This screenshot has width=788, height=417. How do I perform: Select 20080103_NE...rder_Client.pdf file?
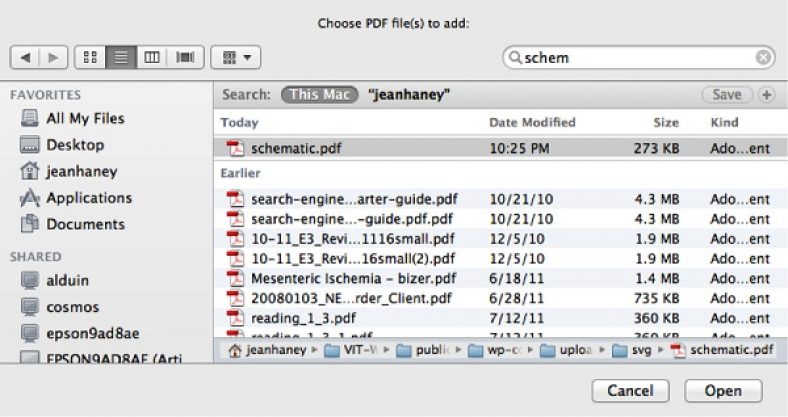(x=501, y=298)
